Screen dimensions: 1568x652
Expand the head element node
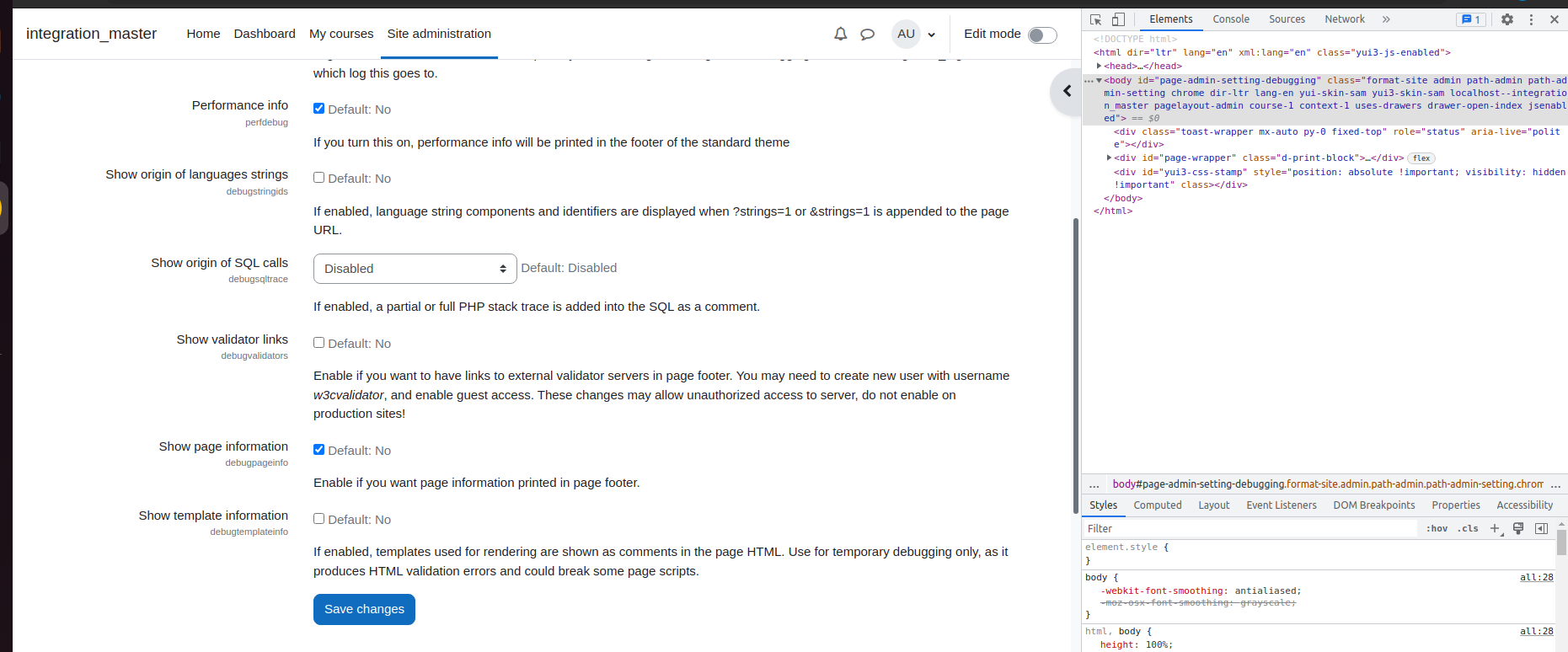pyautogui.click(x=1100, y=66)
